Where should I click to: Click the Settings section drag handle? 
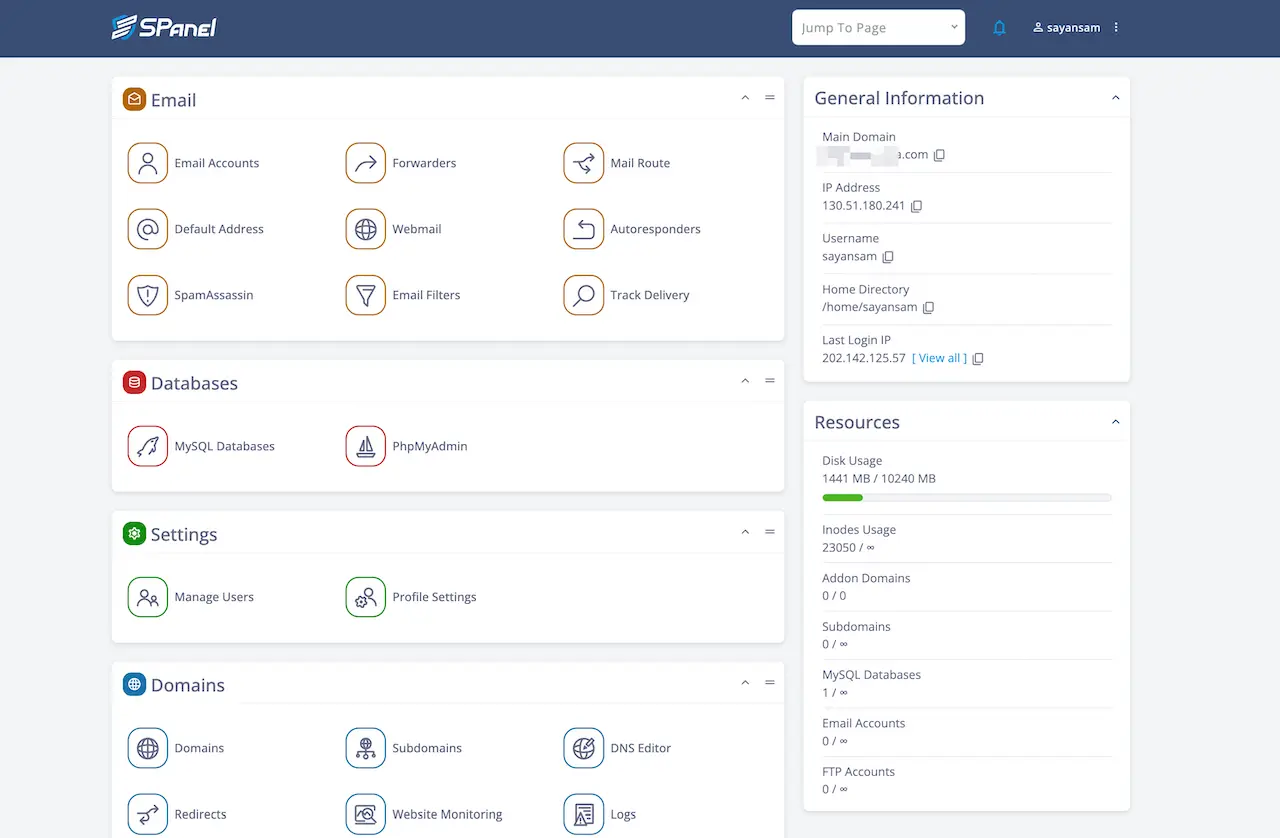(x=770, y=532)
